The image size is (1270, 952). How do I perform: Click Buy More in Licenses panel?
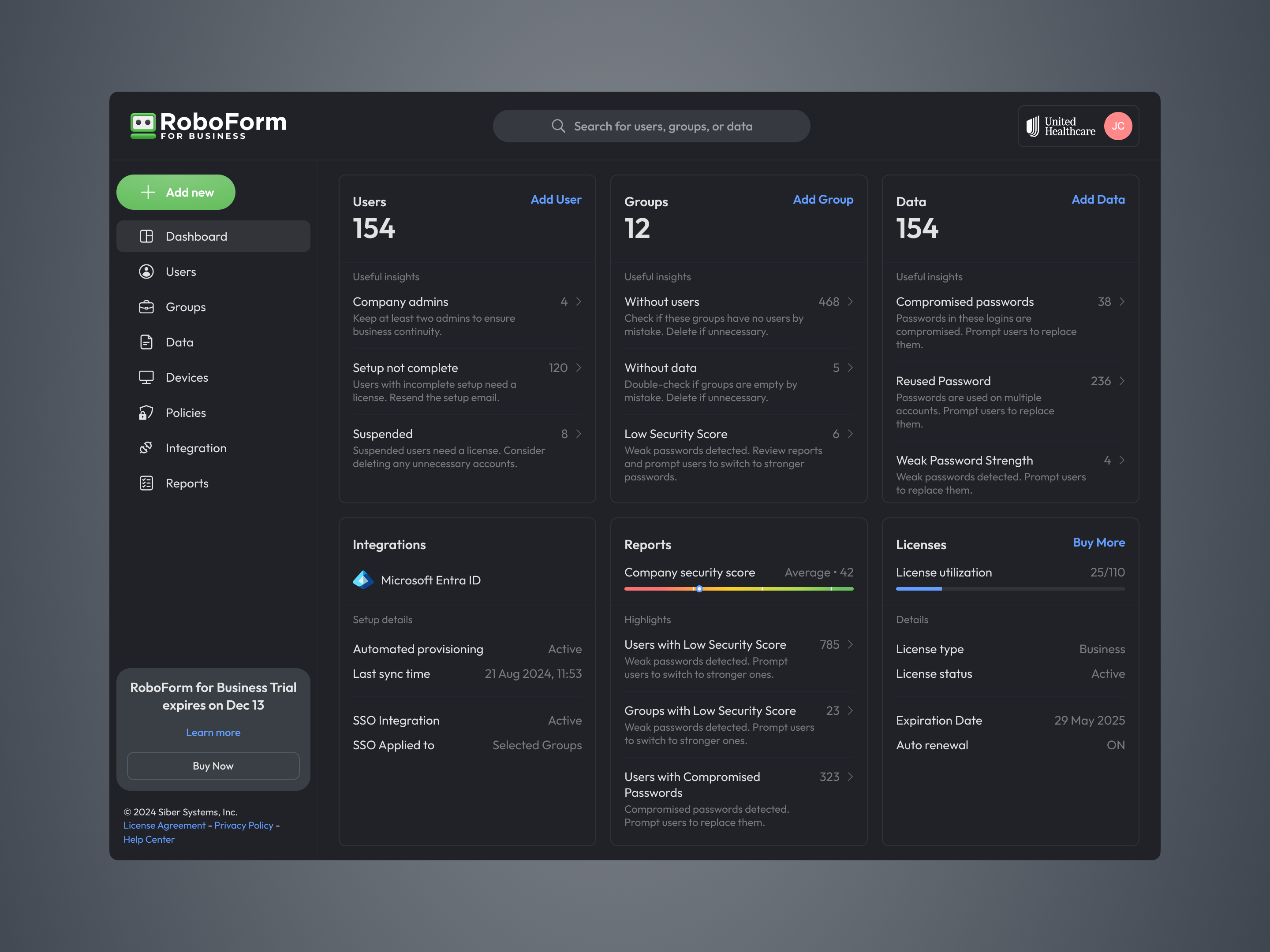1099,542
